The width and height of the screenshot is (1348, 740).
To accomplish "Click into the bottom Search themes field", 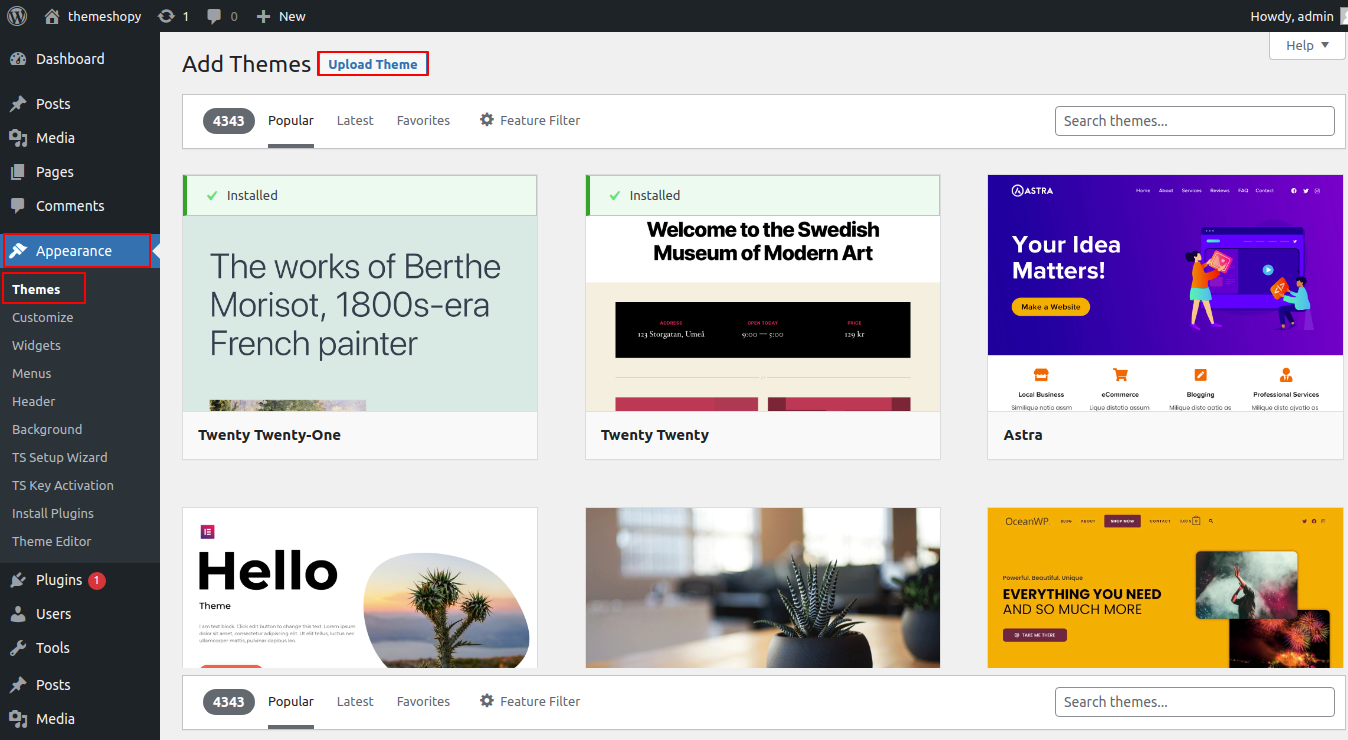I will (1194, 701).
